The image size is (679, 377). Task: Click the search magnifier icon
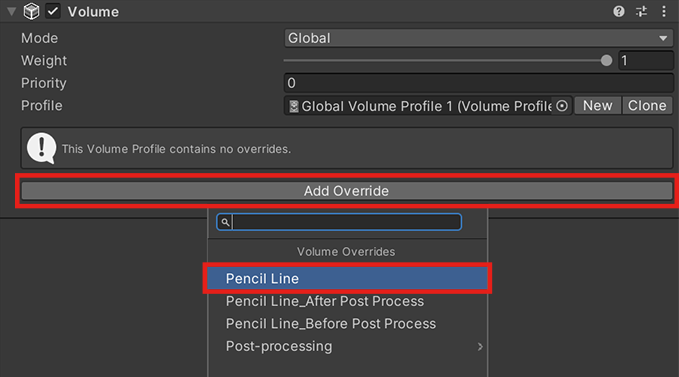225,222
